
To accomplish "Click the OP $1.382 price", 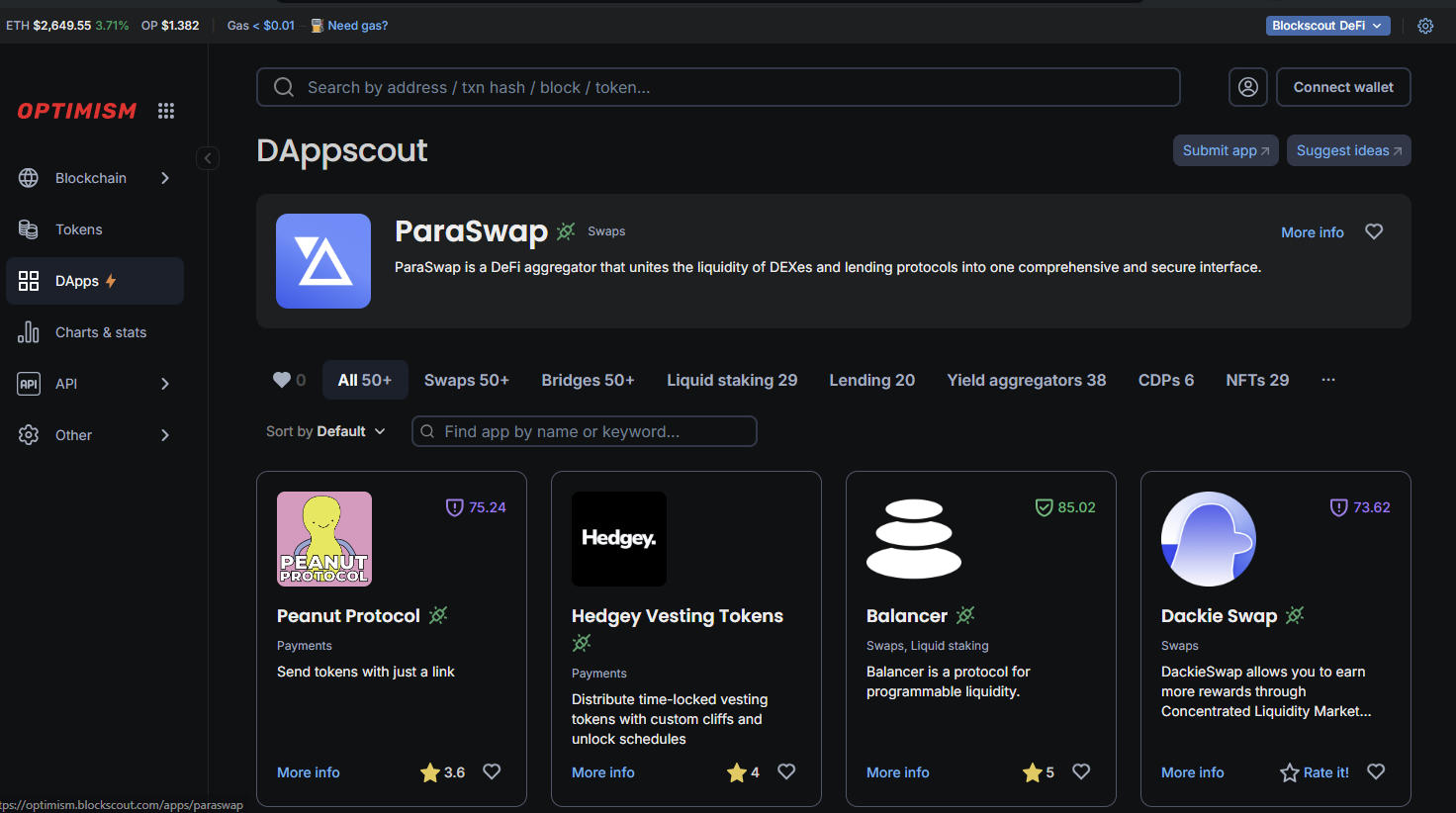I will click(170, 26).
